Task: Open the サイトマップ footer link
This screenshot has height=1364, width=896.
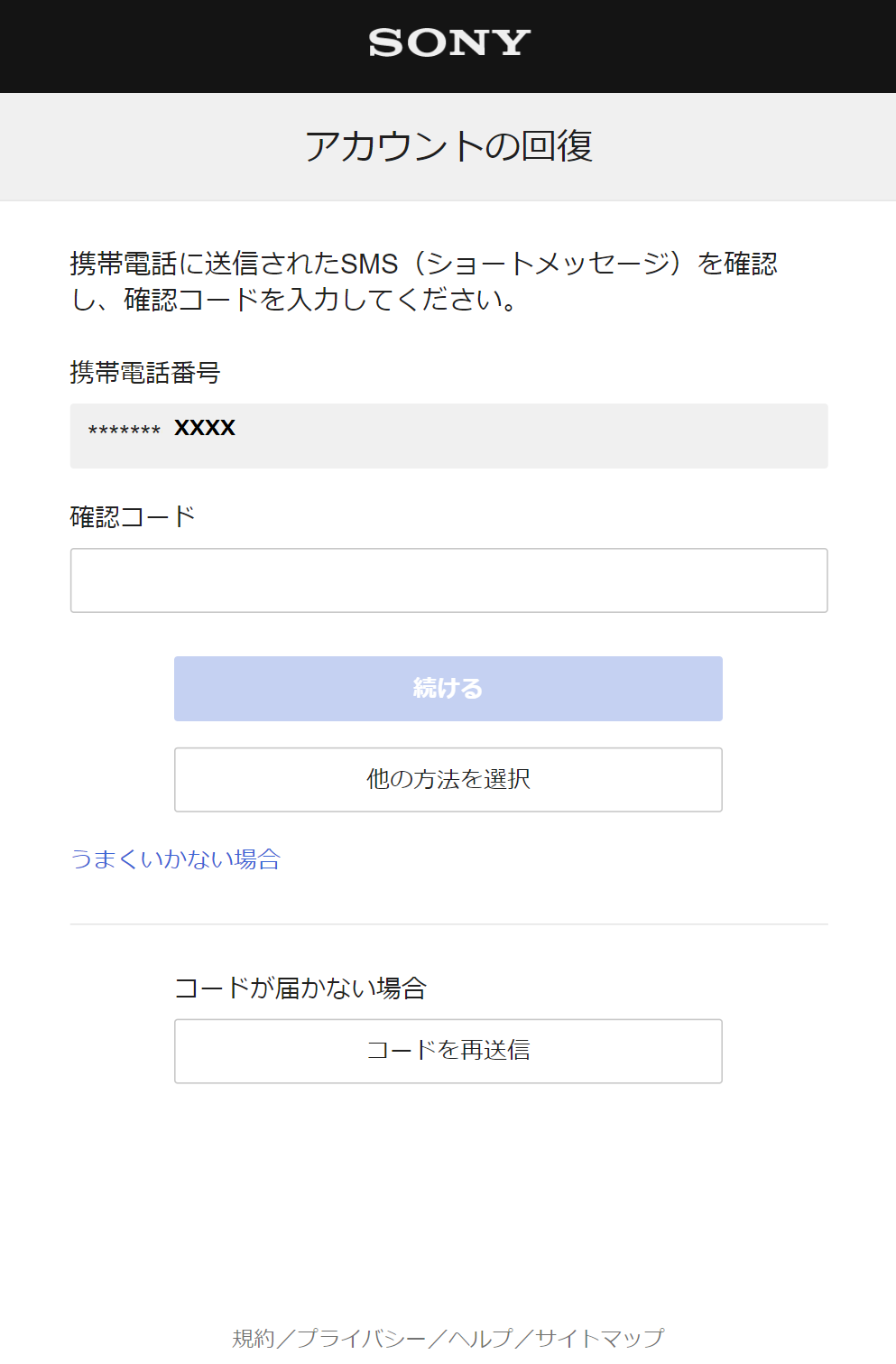Action: (600, 1338)
